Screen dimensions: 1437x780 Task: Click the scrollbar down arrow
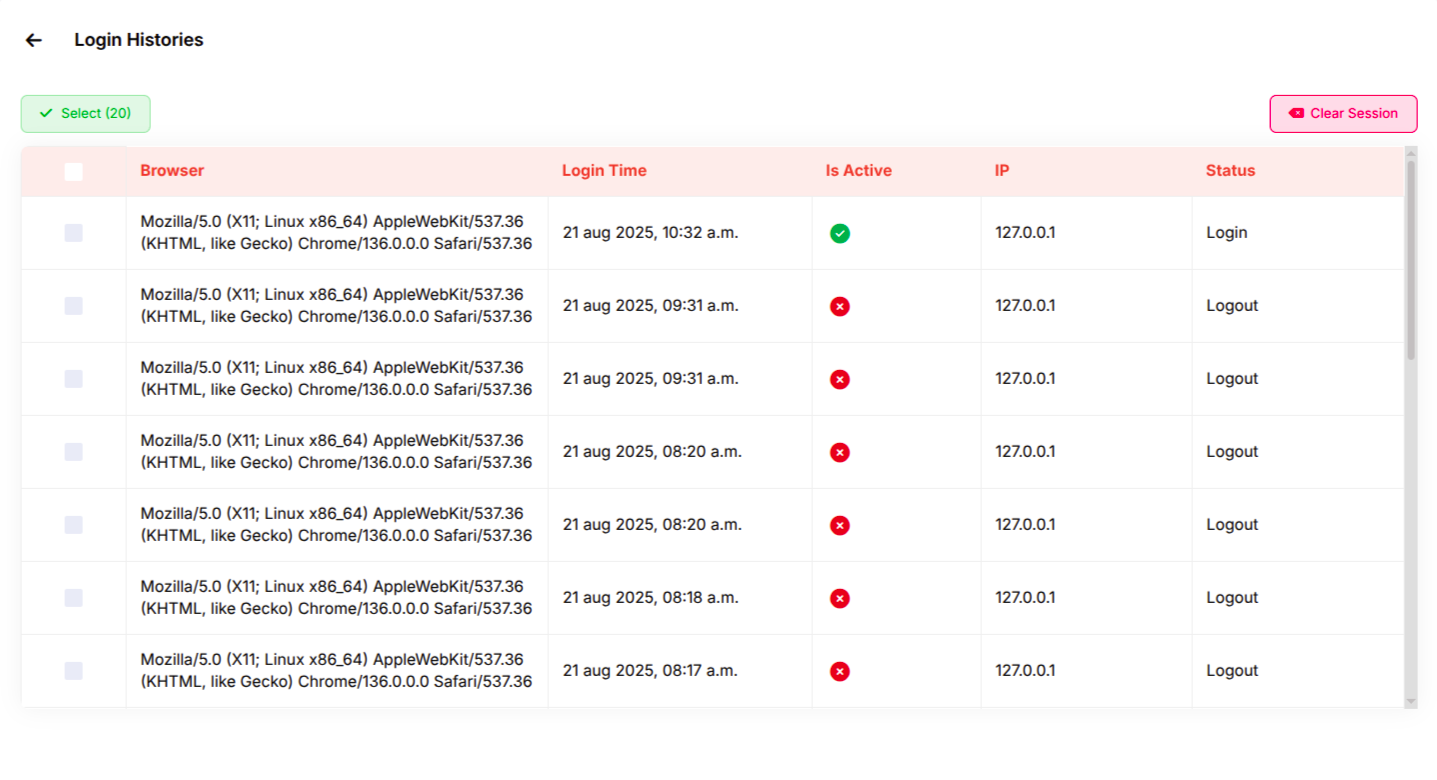coord(1411,702)
